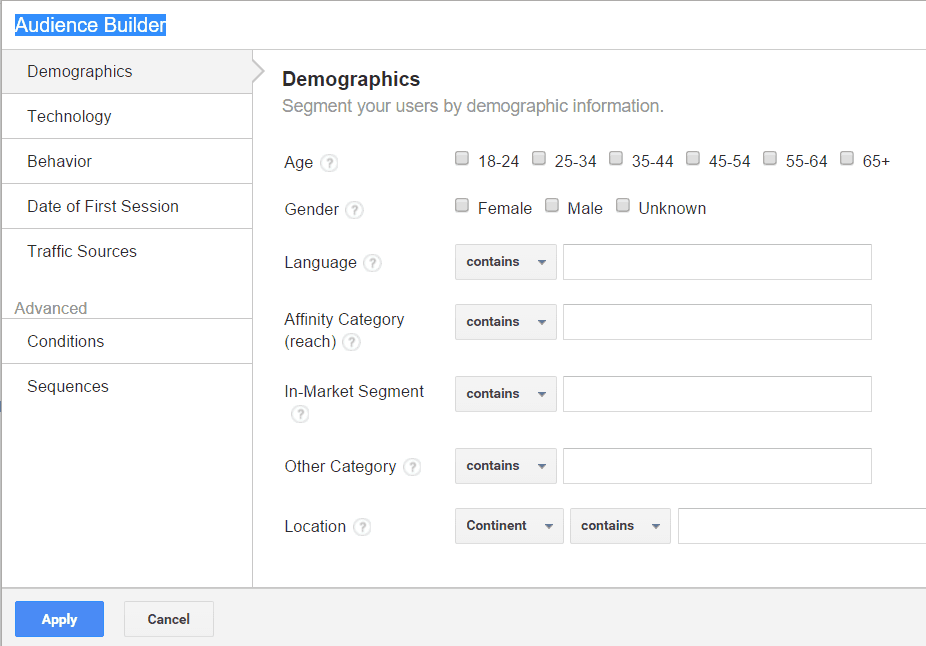Tick the Female gender checkbox

(x=462, y=205)
